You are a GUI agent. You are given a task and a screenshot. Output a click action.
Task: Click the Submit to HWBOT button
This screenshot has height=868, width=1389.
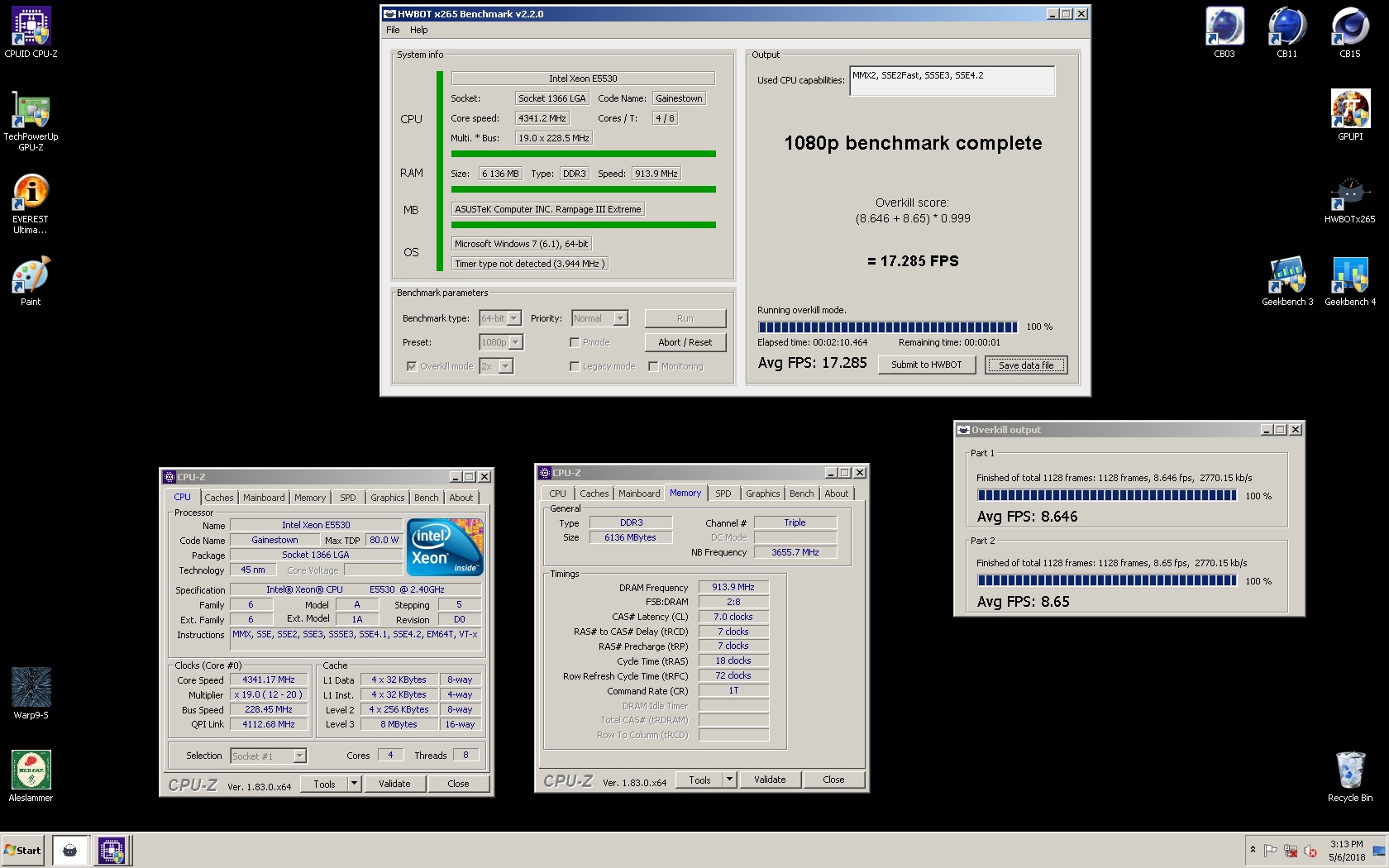click(x=927, y=365)
